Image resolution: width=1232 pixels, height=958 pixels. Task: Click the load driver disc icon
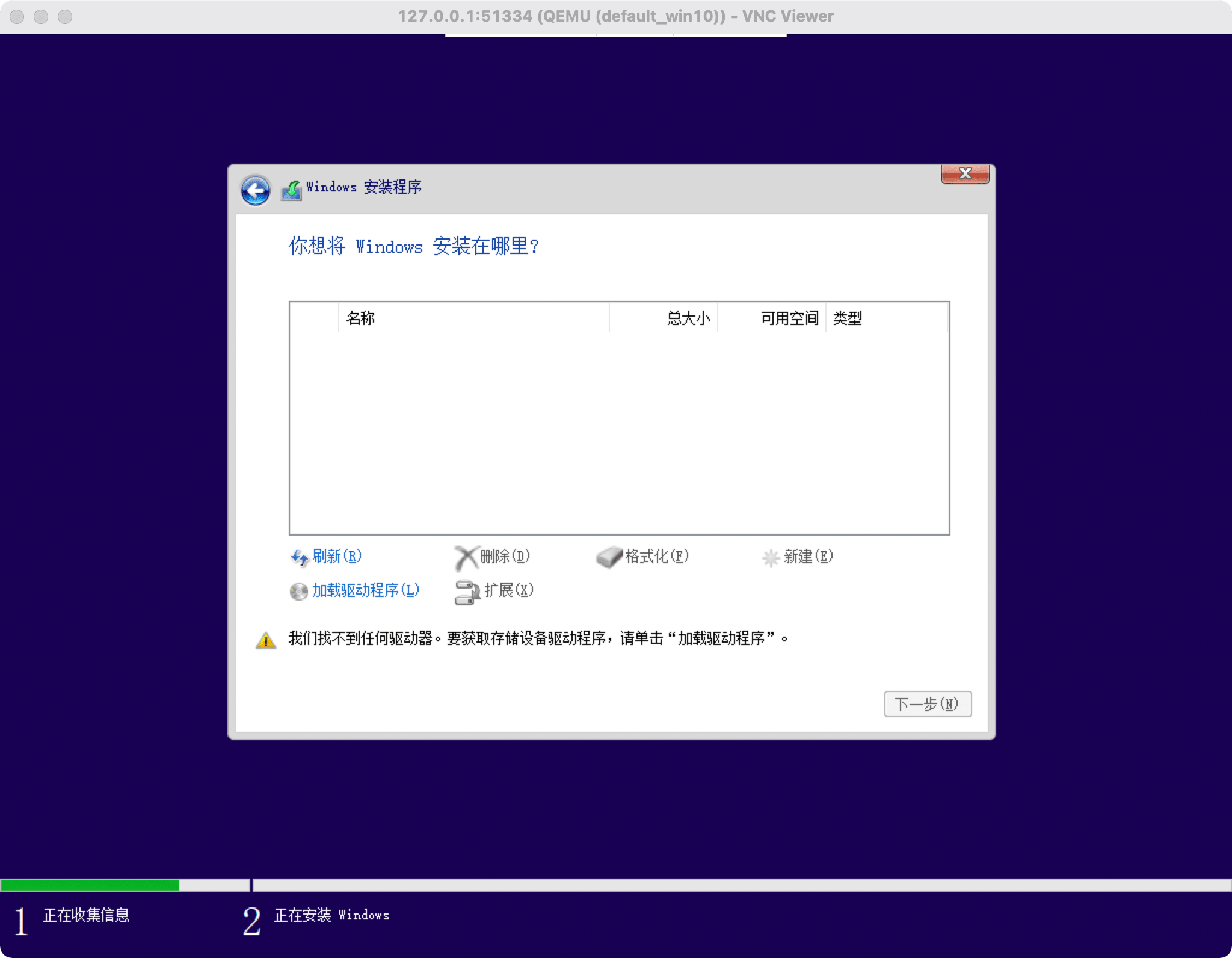[298, 592]
